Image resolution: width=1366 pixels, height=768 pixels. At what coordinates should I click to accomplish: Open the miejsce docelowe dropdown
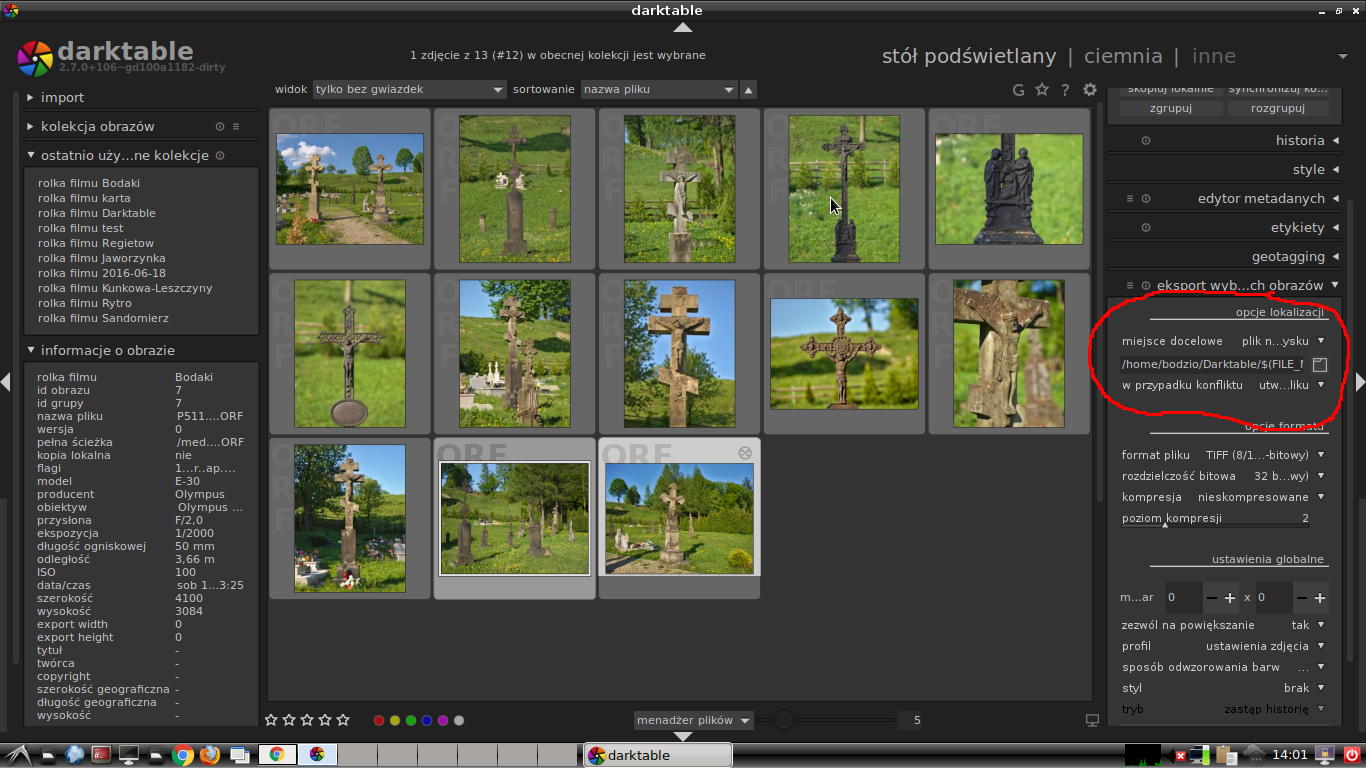coord(1224,341)
